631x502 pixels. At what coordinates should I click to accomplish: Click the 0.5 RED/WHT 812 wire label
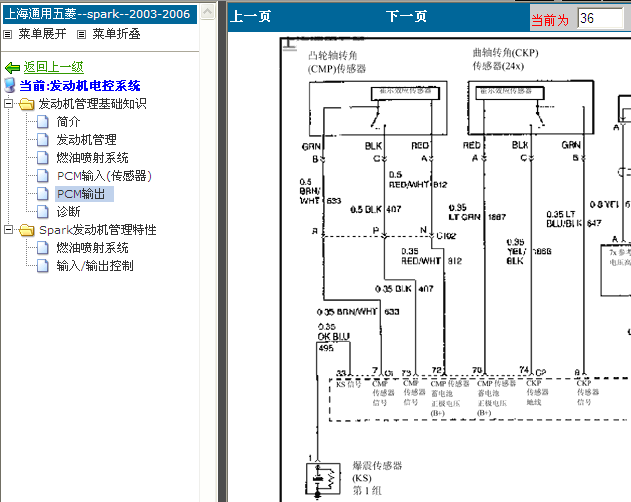[418, 180]
